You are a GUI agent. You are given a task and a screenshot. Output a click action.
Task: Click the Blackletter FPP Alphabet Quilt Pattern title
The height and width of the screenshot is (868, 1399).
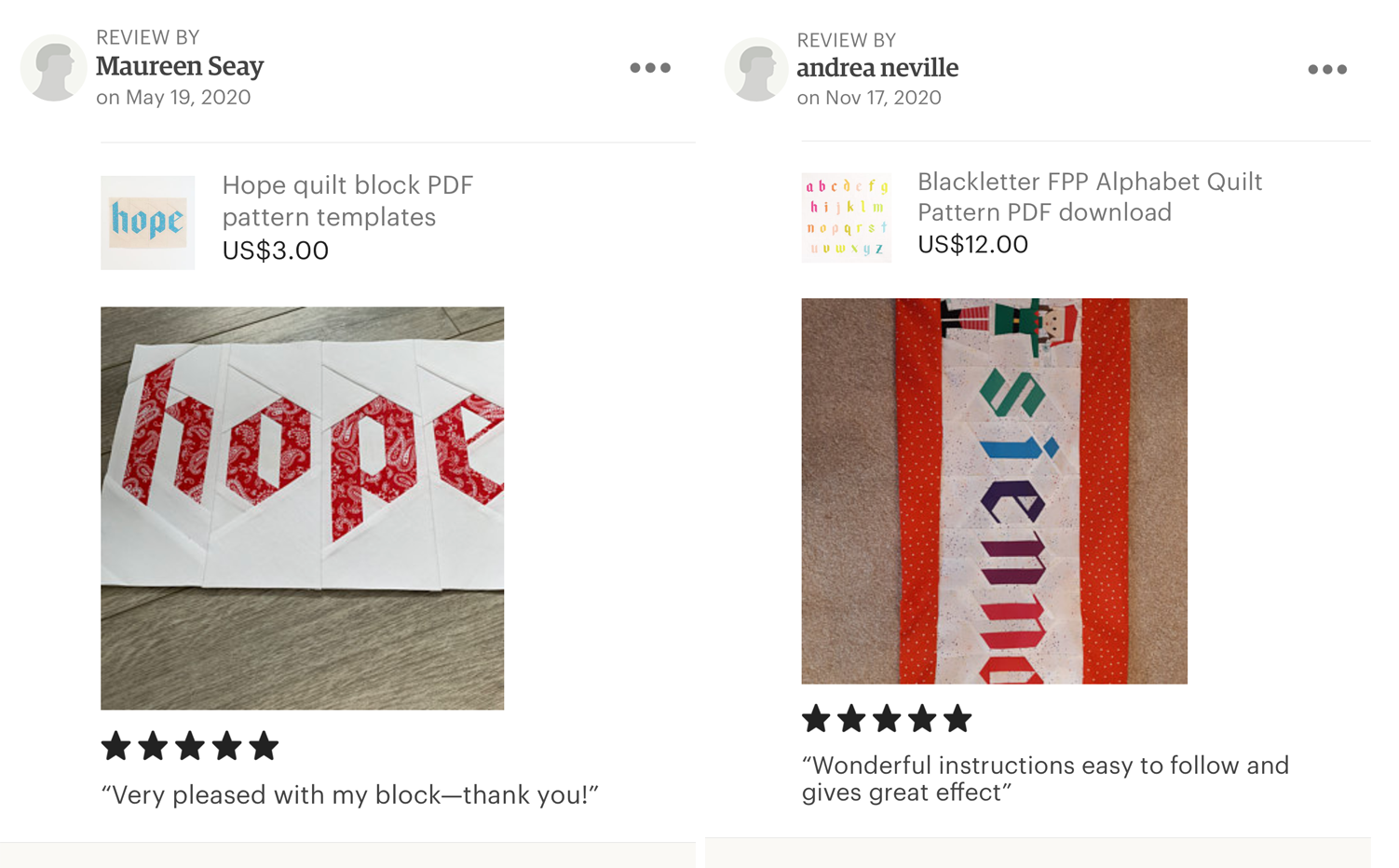pos(1090,197)
